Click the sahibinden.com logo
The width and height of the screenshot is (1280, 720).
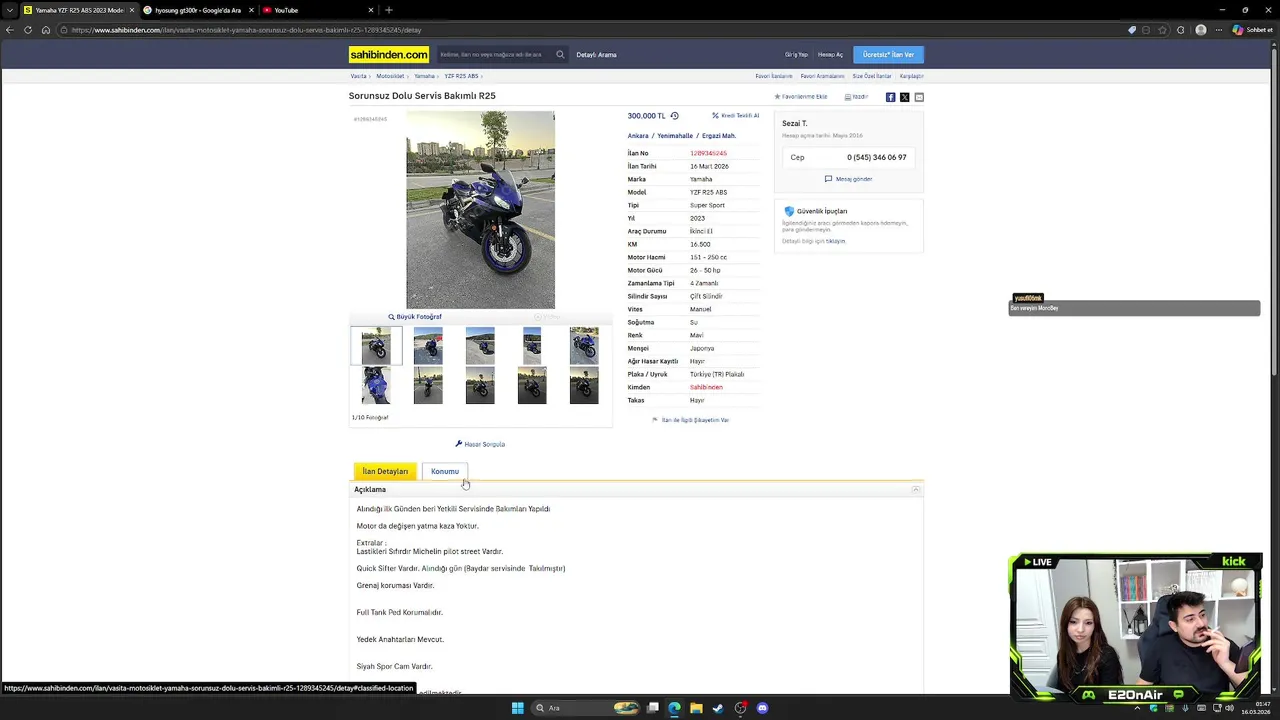[389, 54]
